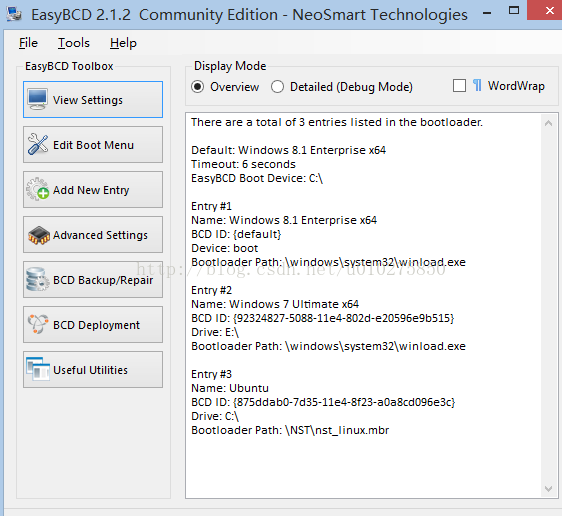
Task: Go to Edit Boot Menu
Action: click(x=93, y=144)
